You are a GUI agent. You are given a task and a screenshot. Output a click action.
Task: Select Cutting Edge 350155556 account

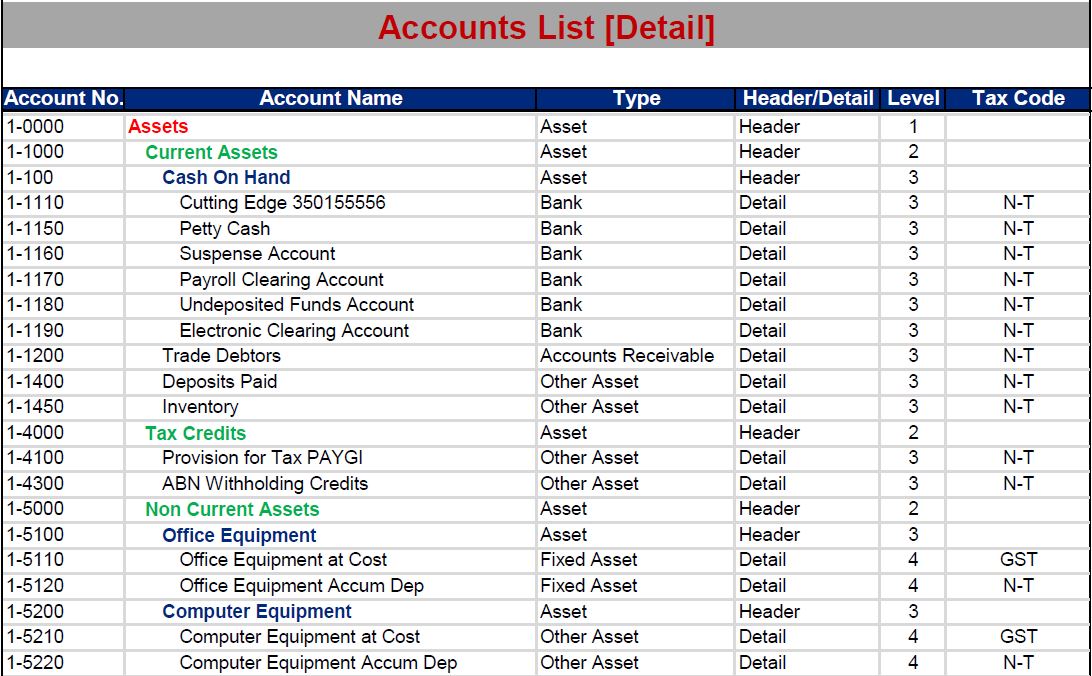pos(282,203)
